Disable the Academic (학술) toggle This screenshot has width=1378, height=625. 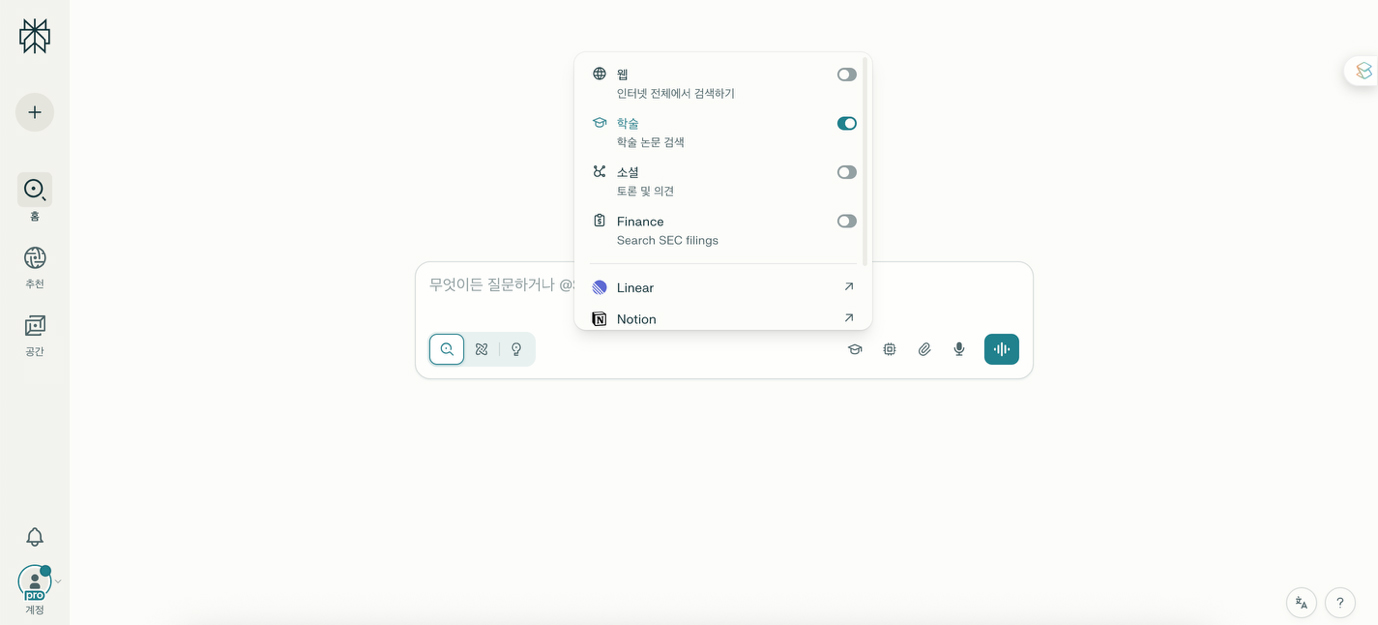(846, 124)
